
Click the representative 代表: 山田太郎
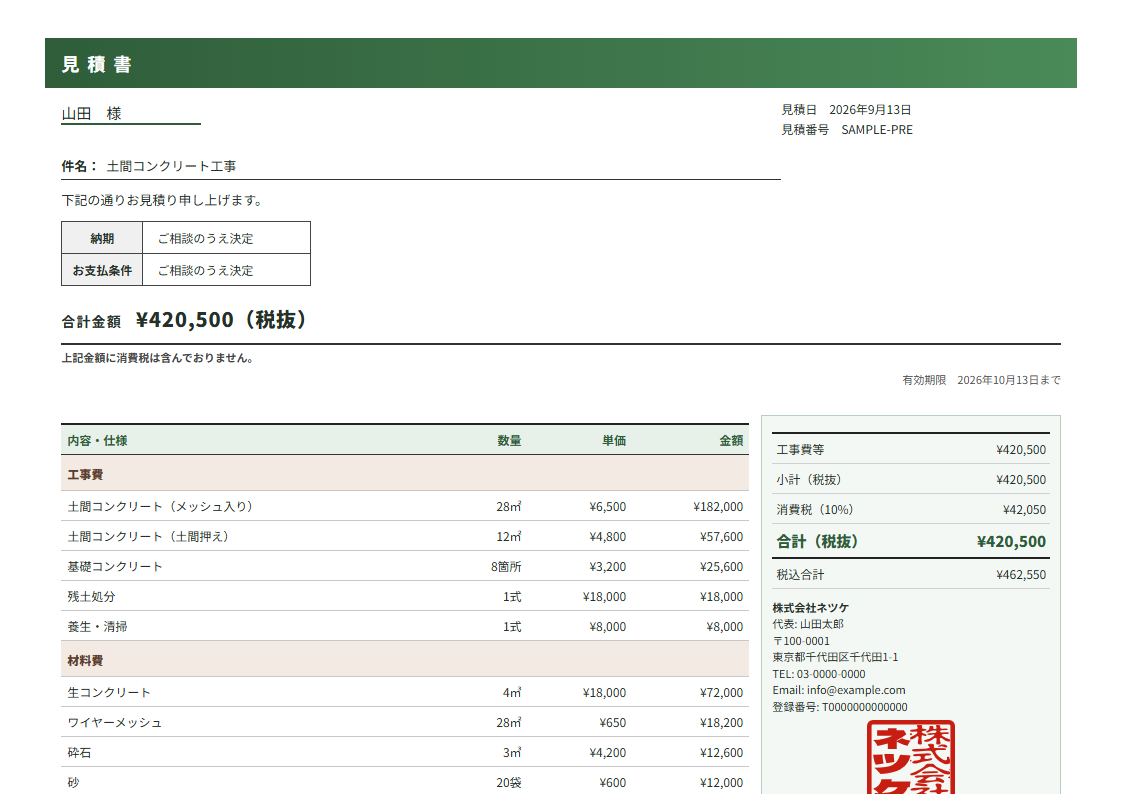(808, 624)
